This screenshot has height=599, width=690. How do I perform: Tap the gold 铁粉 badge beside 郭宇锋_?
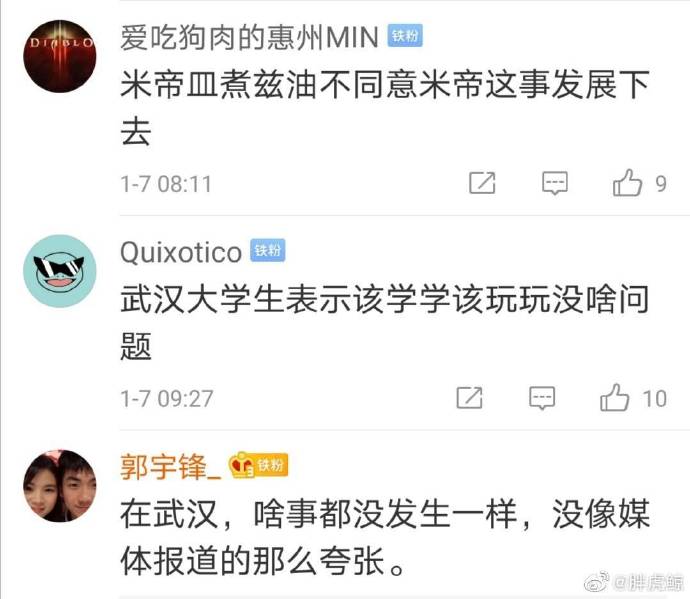coord(271,465)
